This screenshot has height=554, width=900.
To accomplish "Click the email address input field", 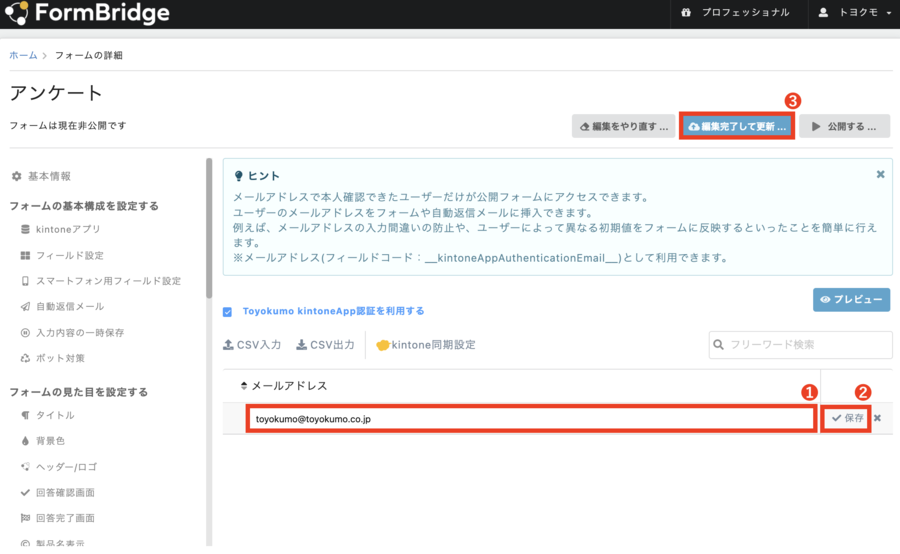I will 531,419.
